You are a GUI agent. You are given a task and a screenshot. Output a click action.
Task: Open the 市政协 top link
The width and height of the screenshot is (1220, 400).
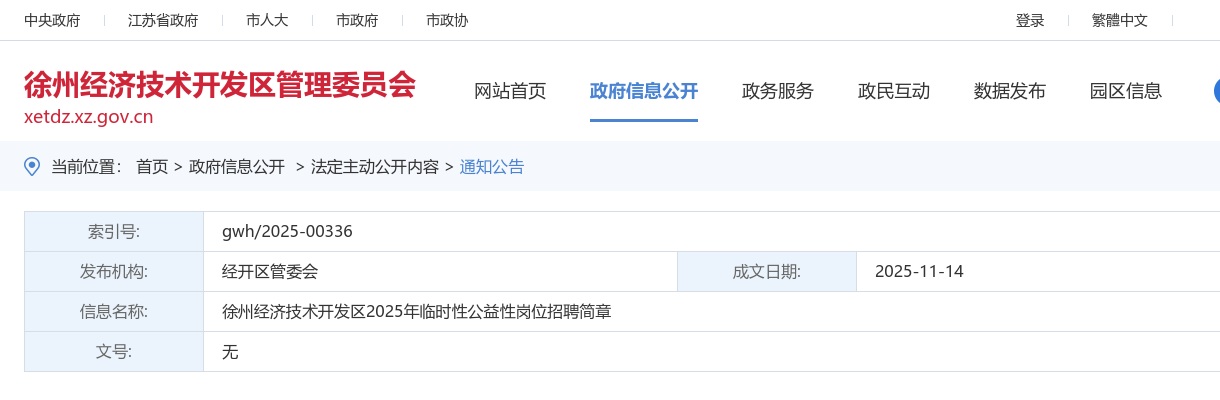(x=447, y=20)
